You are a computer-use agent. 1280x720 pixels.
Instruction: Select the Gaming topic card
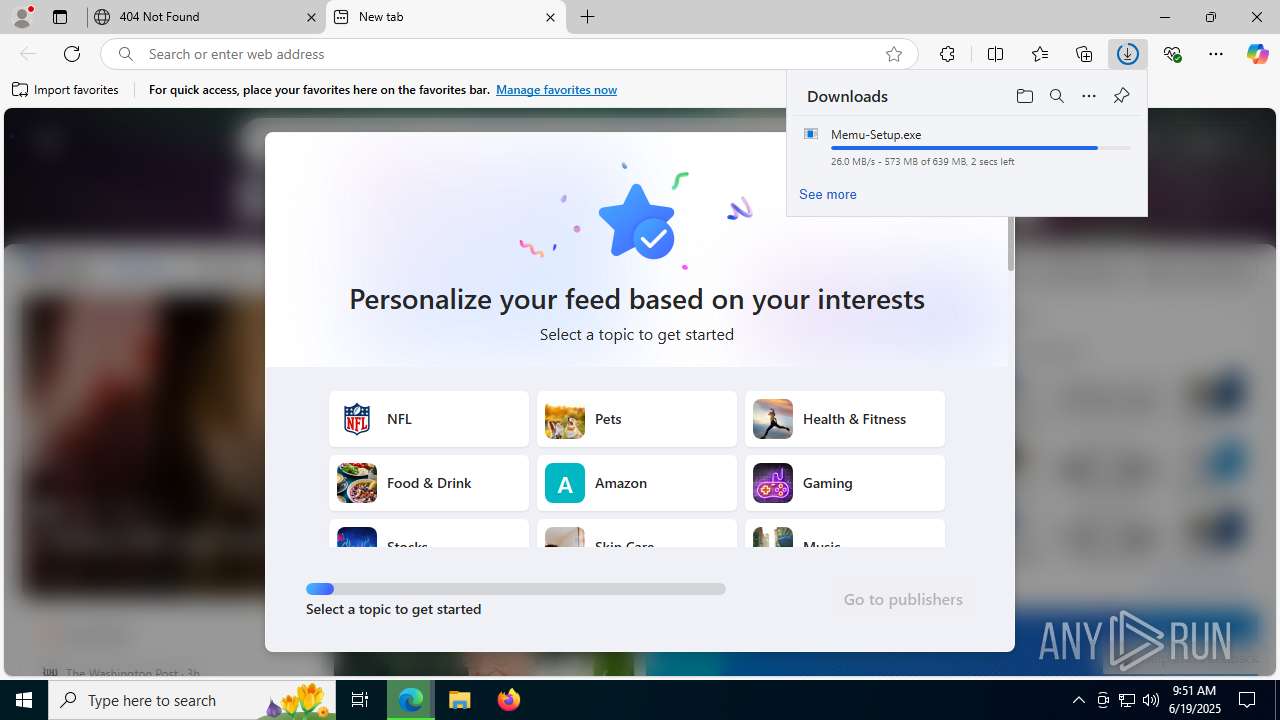click(x=845, y=483)
